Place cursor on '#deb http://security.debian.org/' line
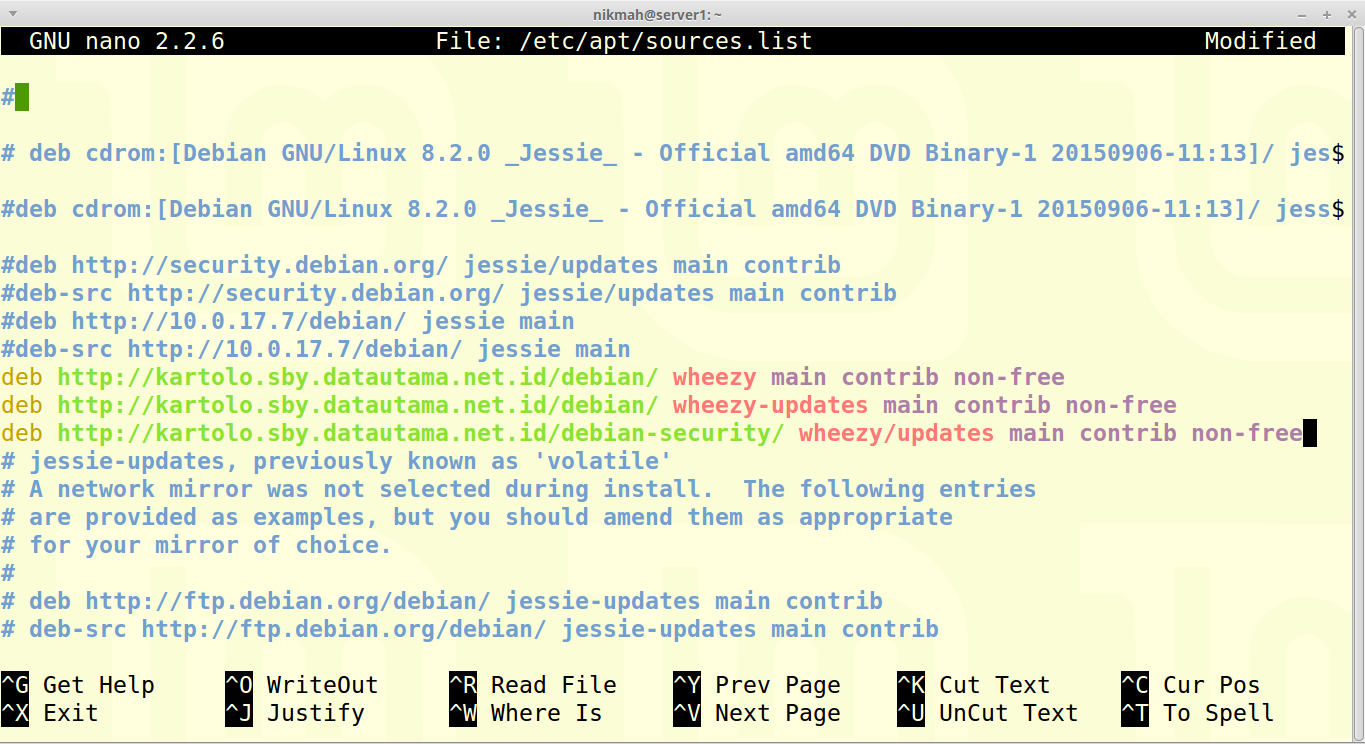This screenshot has width=1365, height=744. coord(421,265)
